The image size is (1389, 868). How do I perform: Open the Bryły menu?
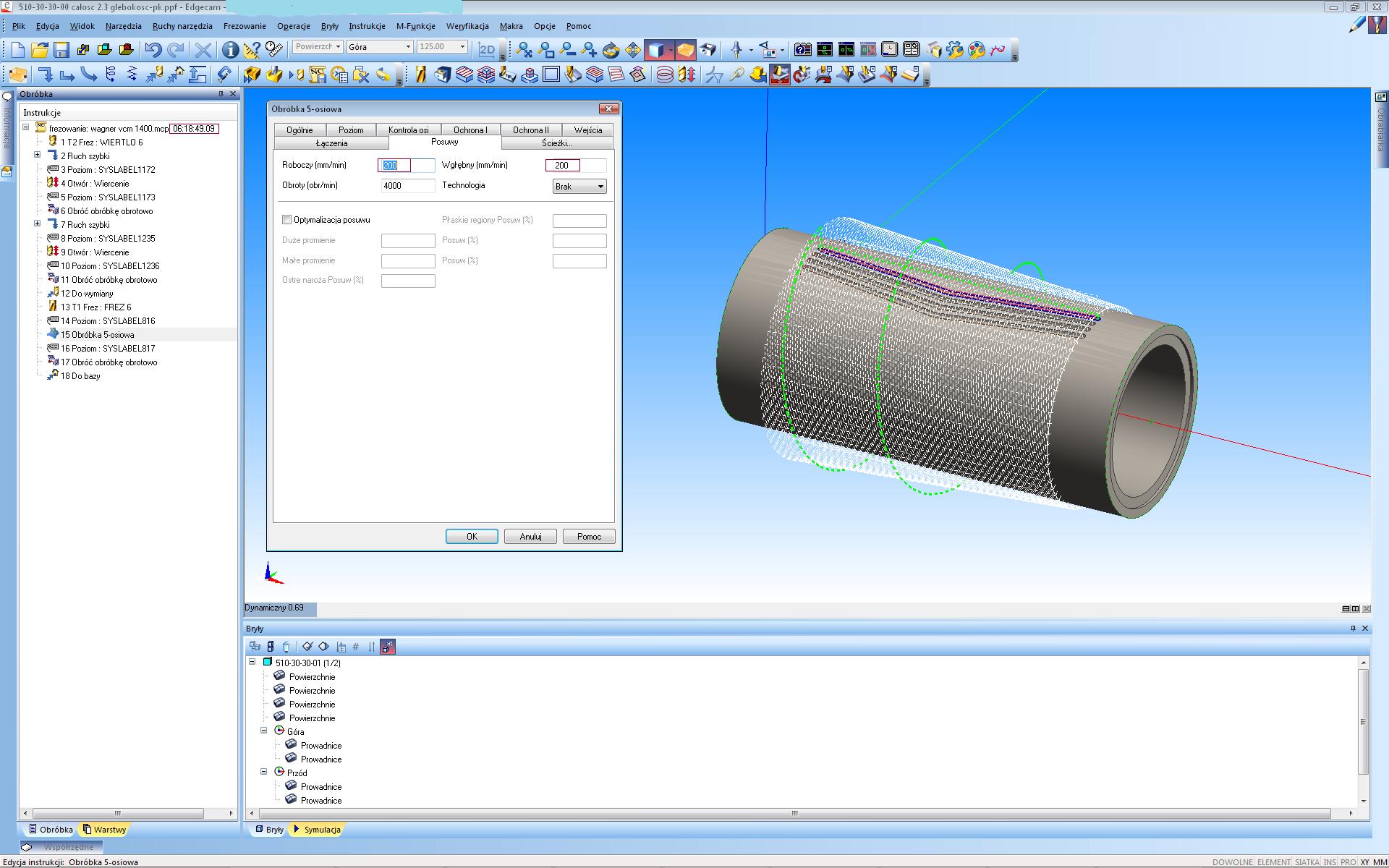(x=329, y=26)
